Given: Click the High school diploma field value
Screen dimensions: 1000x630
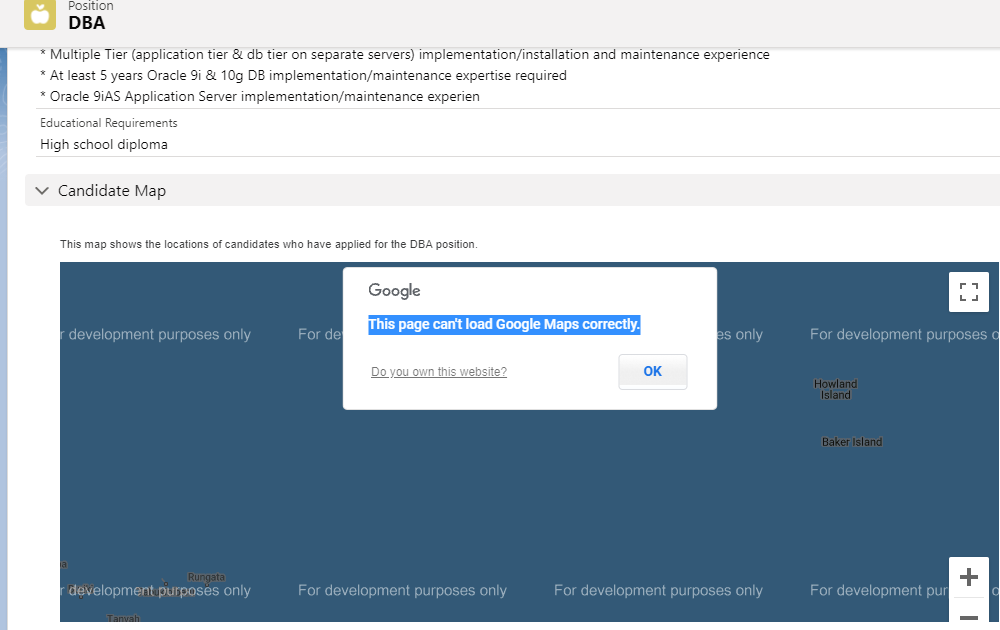Looking at the screenshot, I should click(x=104, y=144).
